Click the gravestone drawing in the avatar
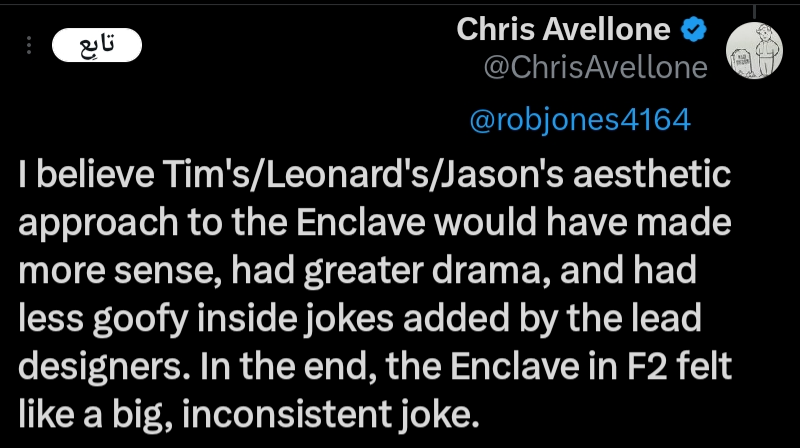This screenshot has height=448, width=800. point(741,63)
